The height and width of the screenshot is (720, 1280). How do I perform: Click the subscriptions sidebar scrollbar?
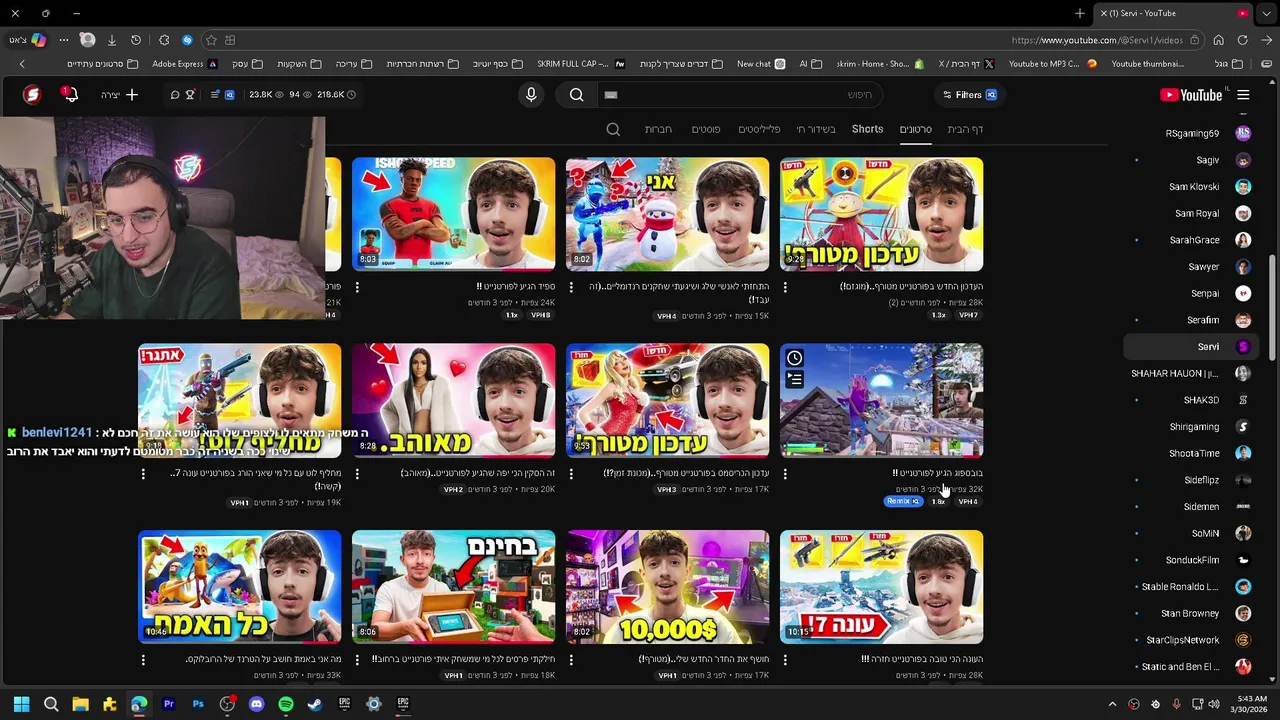coord(1272,308)
